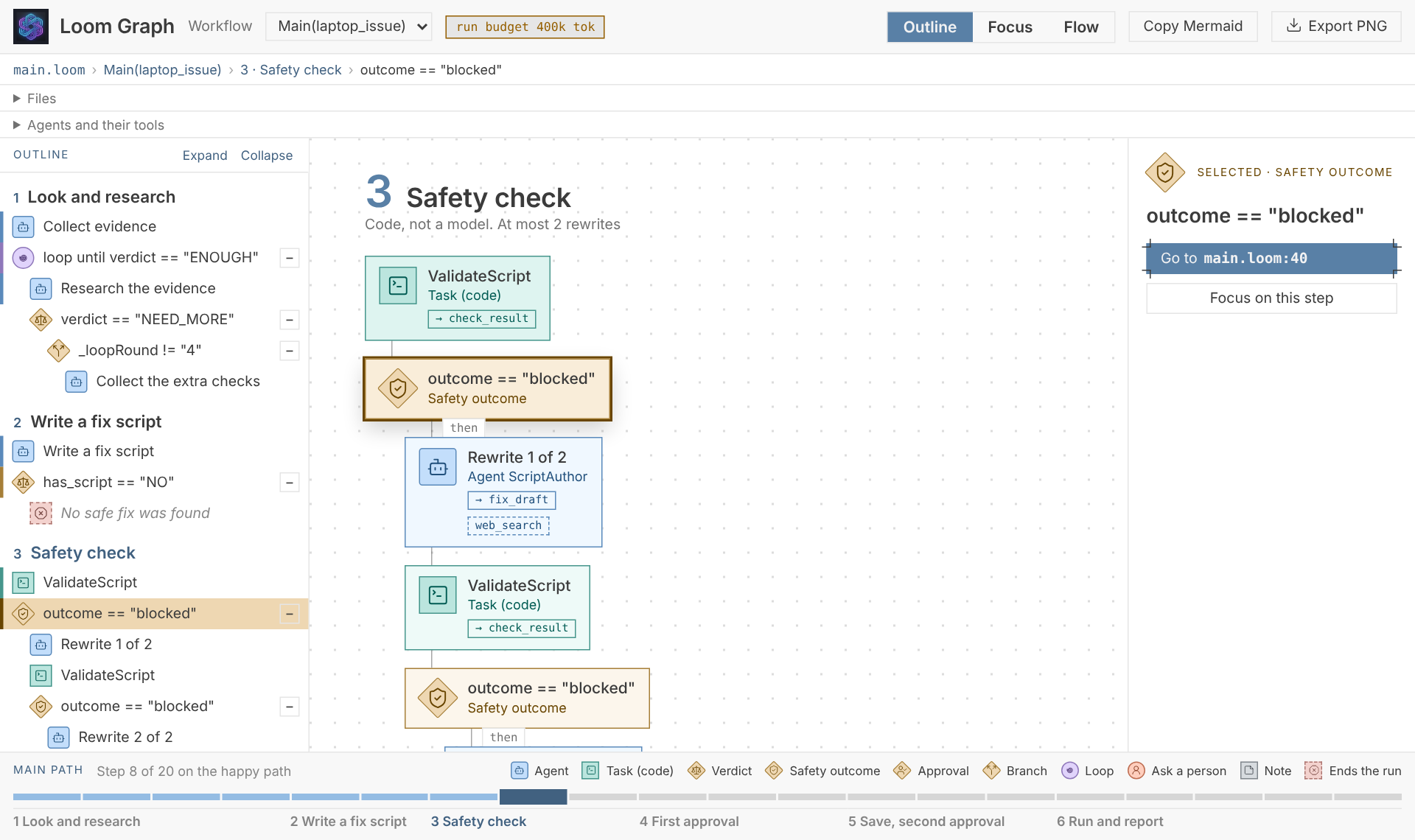Click the task icon beside outline ValidateScript under Safety check
The height and width of the screenshot is (840, 1415).
click(24, 583)
